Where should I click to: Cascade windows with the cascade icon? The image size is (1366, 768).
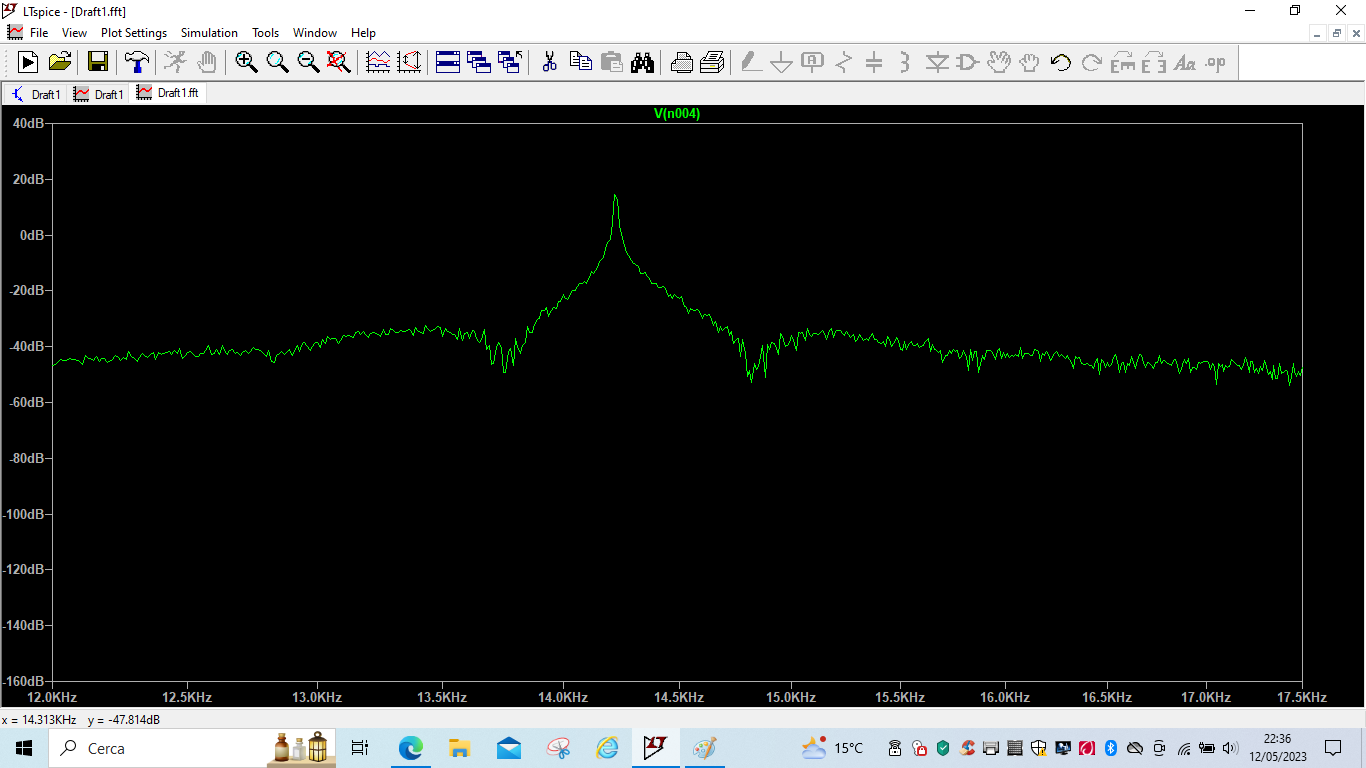(479, 62)
